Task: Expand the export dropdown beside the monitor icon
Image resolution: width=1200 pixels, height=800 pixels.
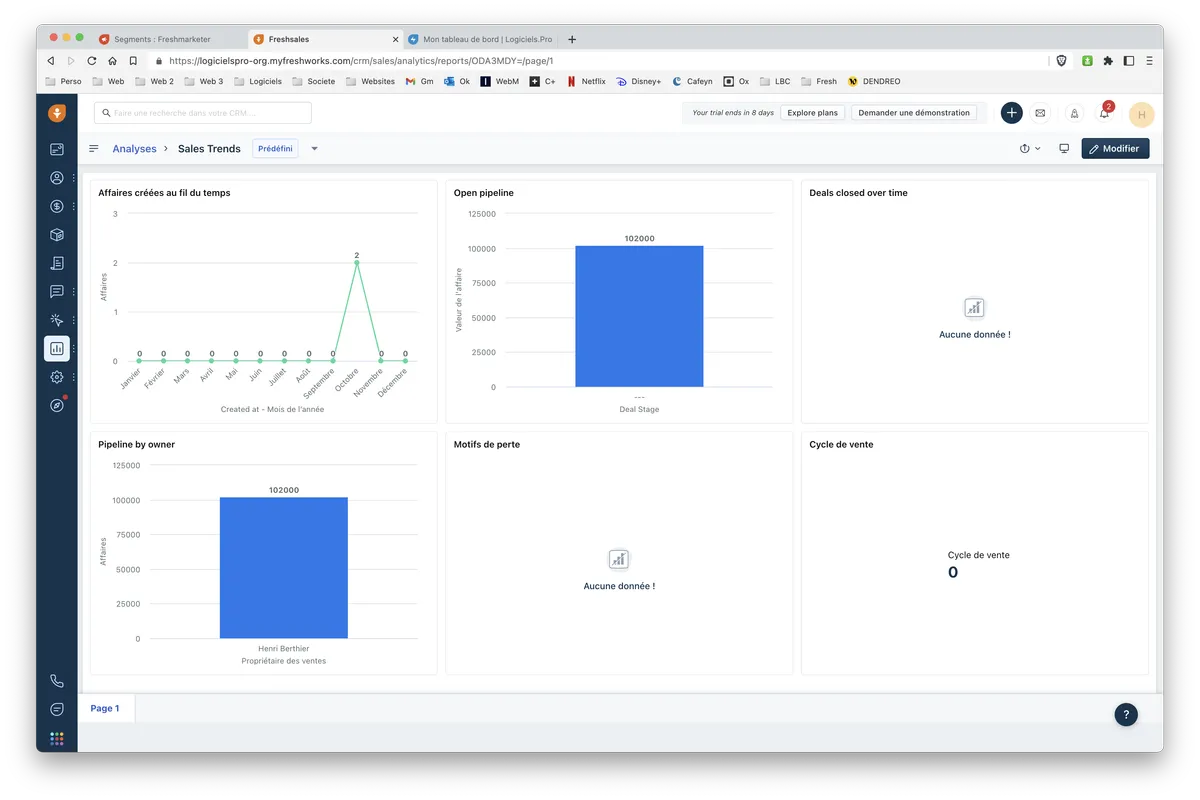Action: tap(1029, 149)
